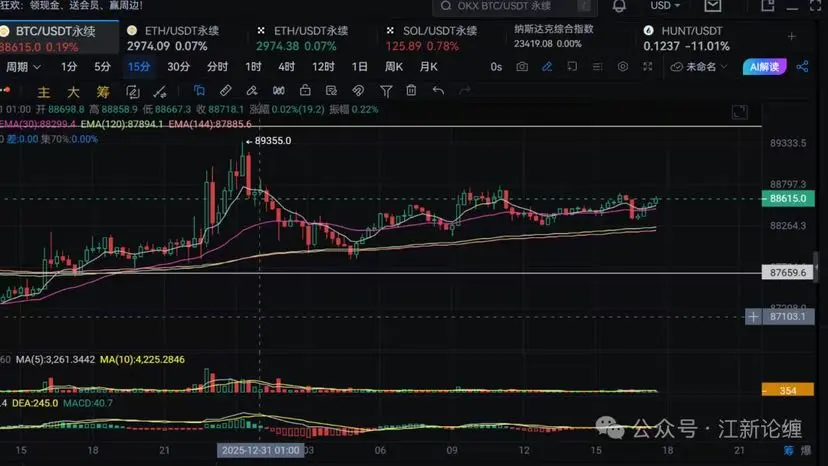Screen dimensions: 828x466
Task: Select the 月K monthly timeframe
Action: point(428,67)
